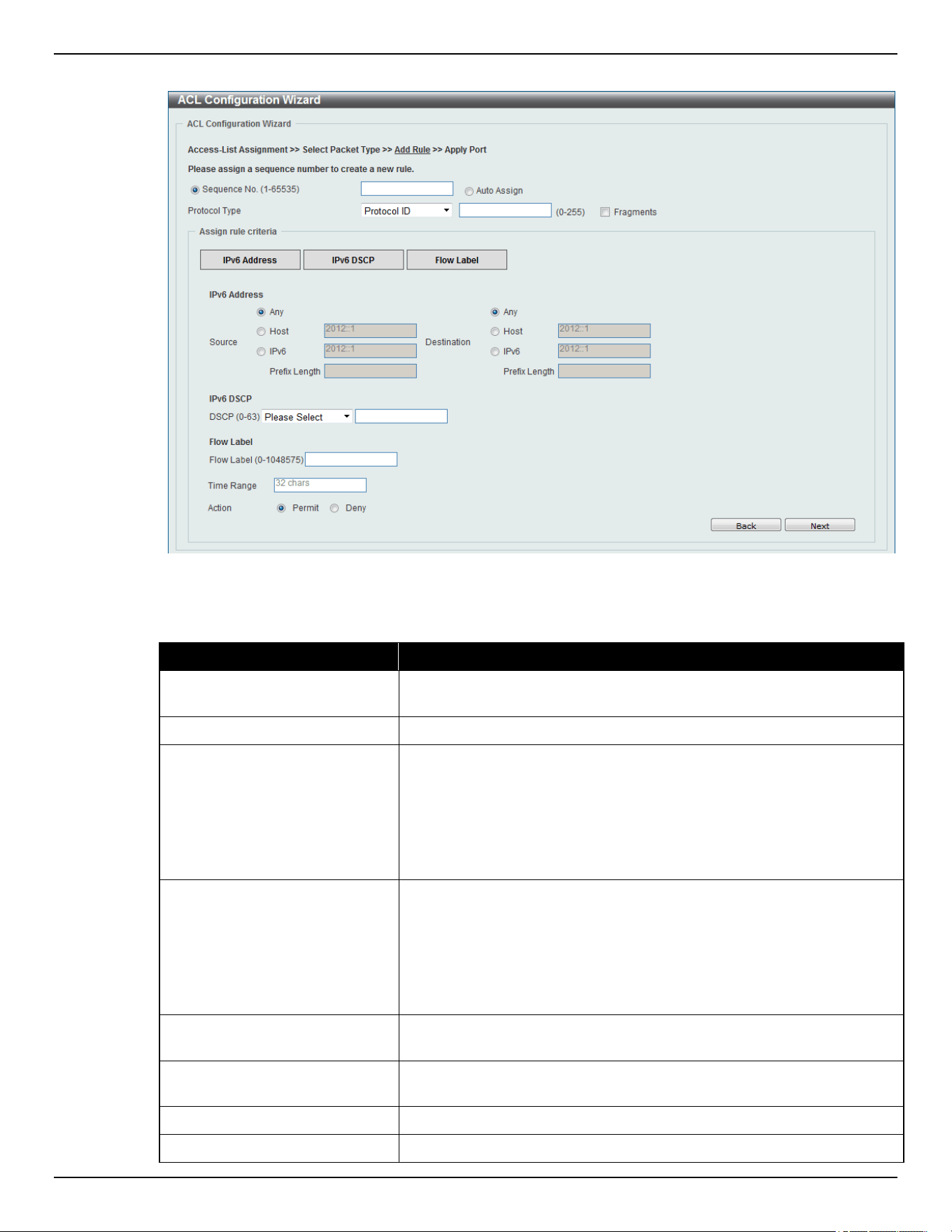
Task: Click the 'Access-List Assignment' breadcrumb text
Action: 238,150
